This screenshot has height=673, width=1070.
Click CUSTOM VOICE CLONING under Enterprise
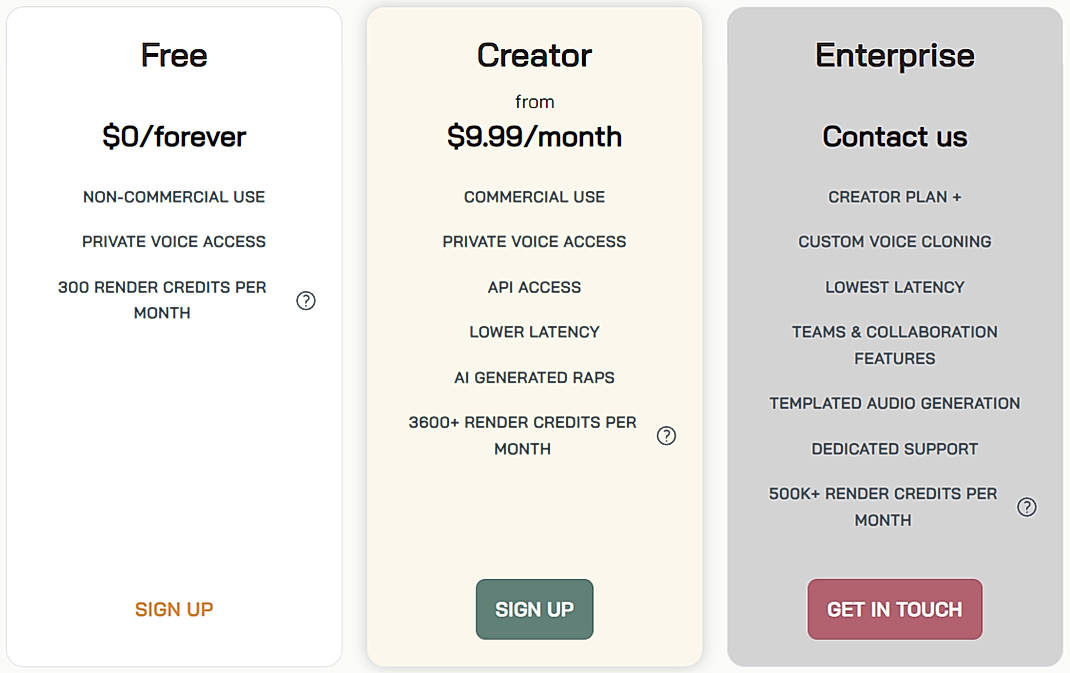point(894,241)
